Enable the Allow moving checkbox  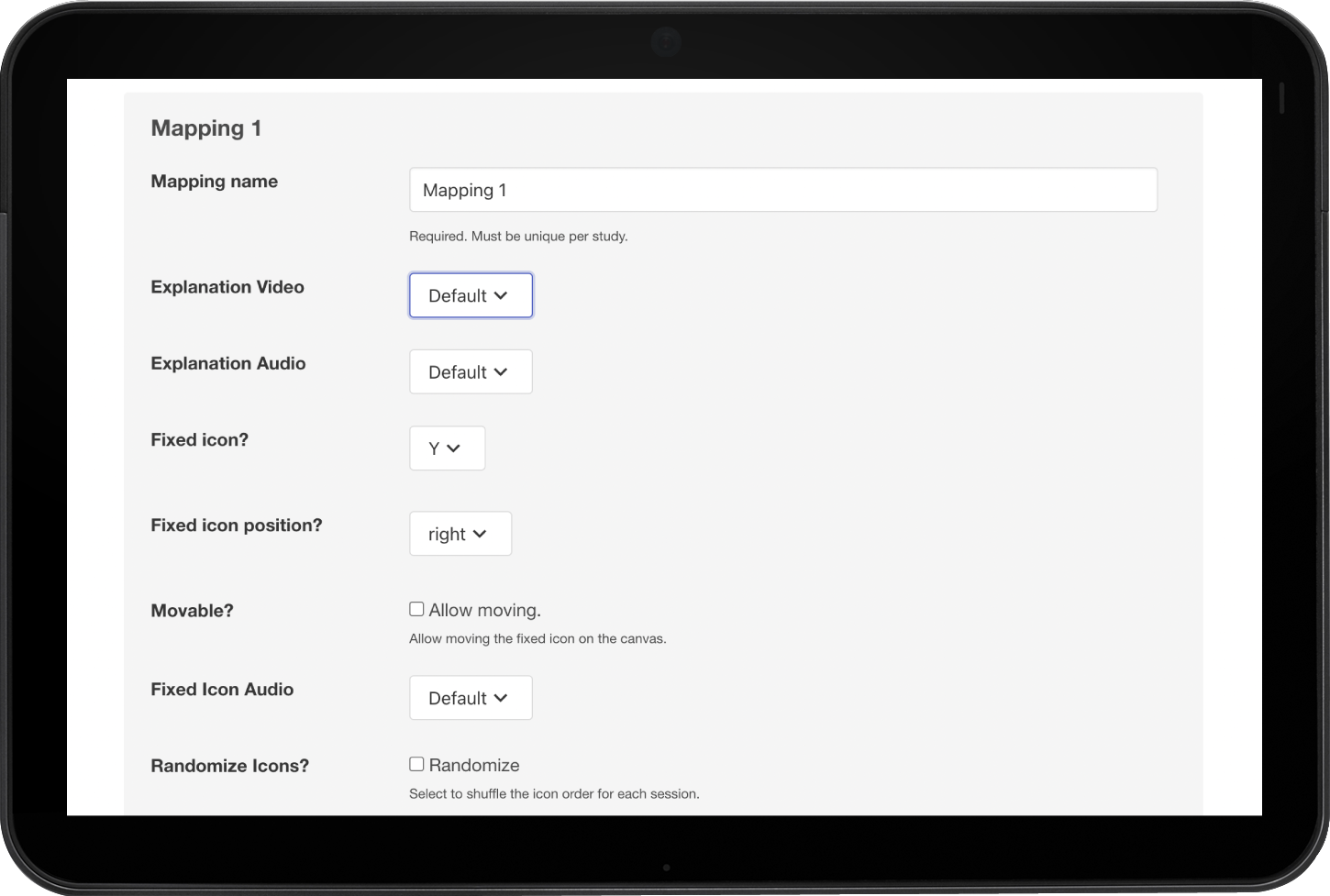point(416,608)
